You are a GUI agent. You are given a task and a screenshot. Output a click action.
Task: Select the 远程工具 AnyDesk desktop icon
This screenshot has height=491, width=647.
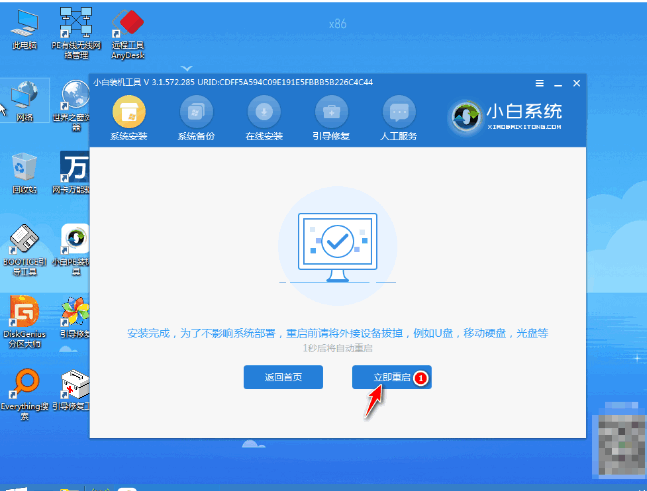(128, 34)
